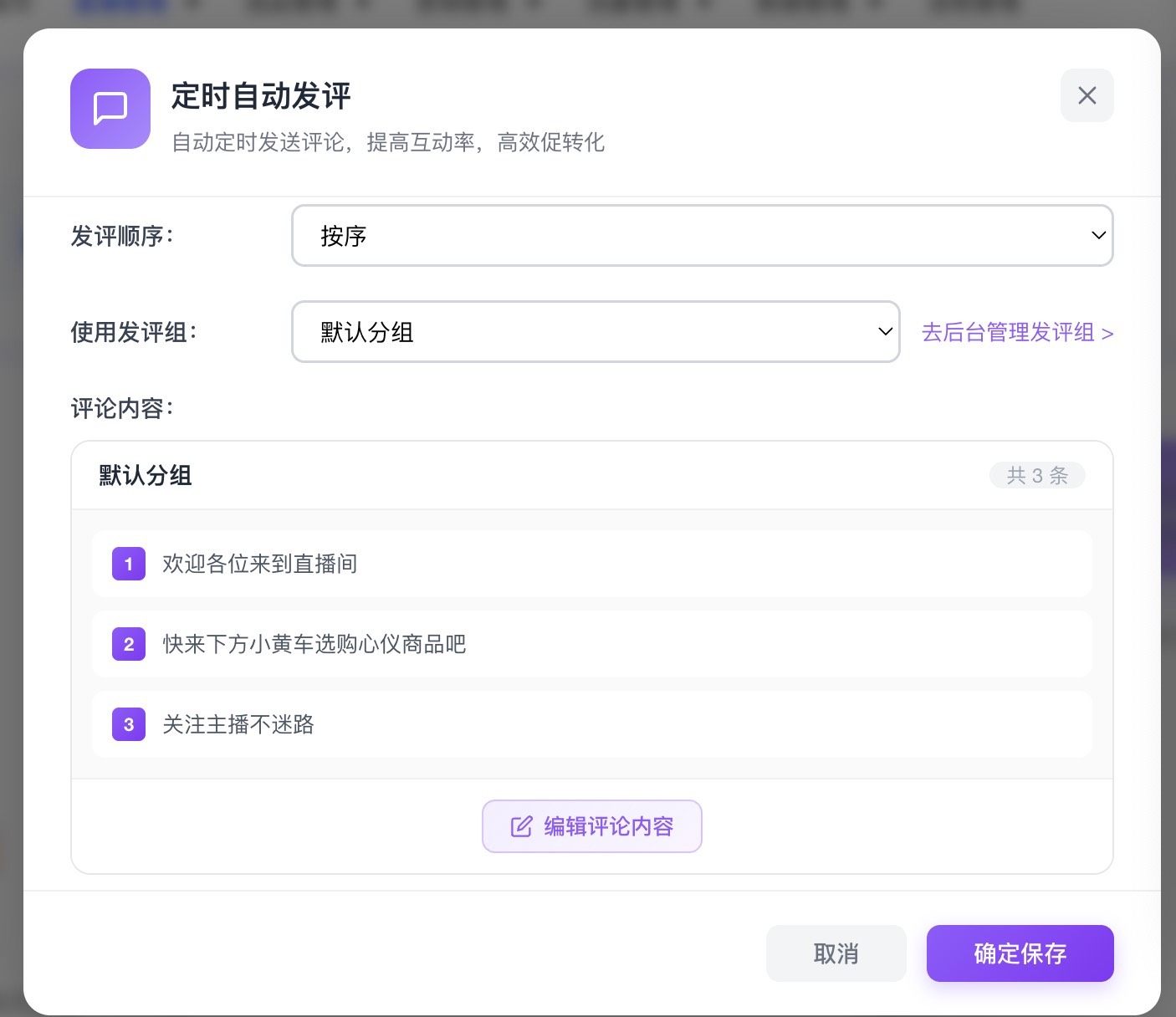Click the 评论内容 label
The image size is (1176, 1017).
click(x=122, y=408)
